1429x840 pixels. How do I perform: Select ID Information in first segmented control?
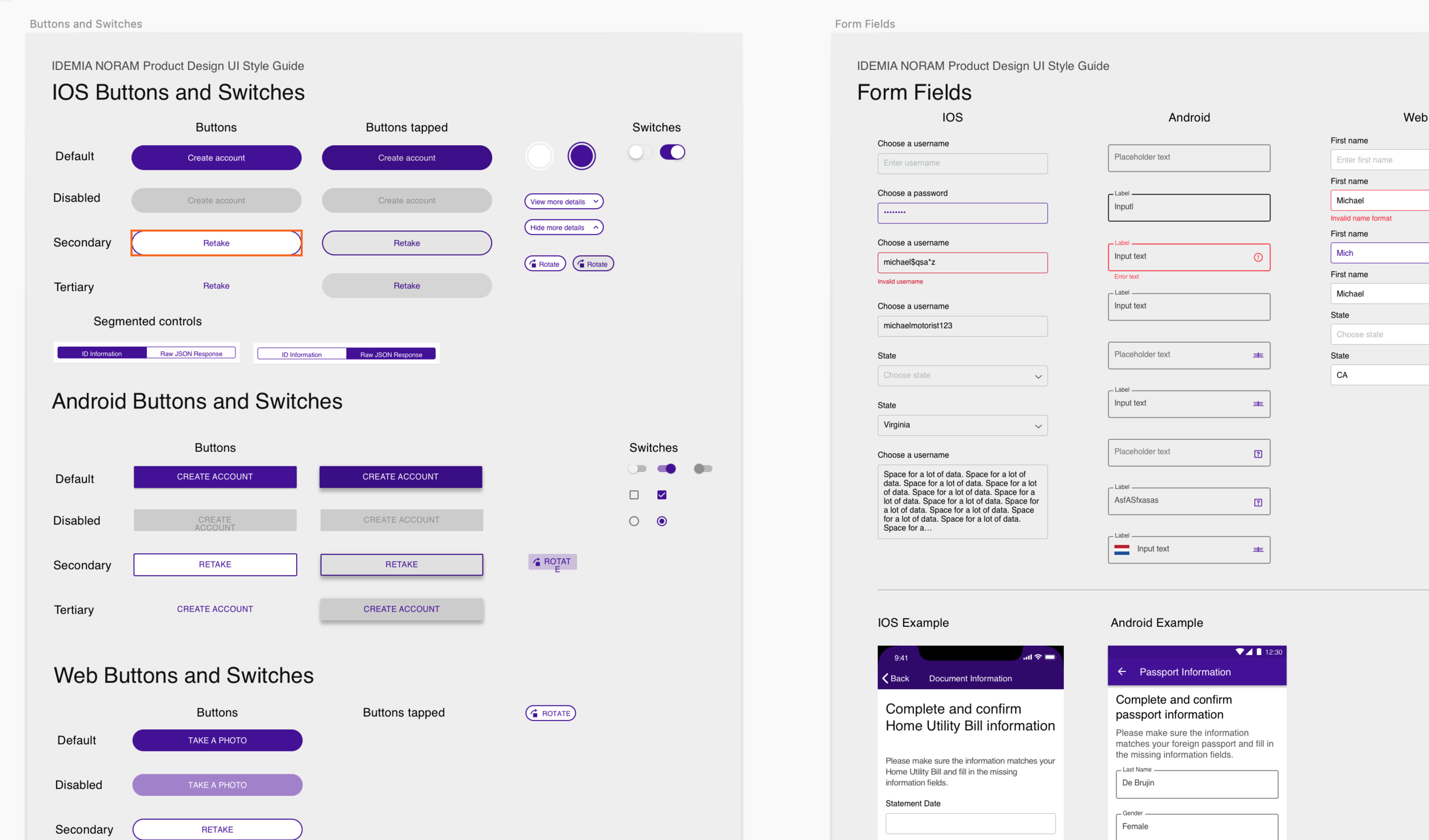(x=102, y=353)
